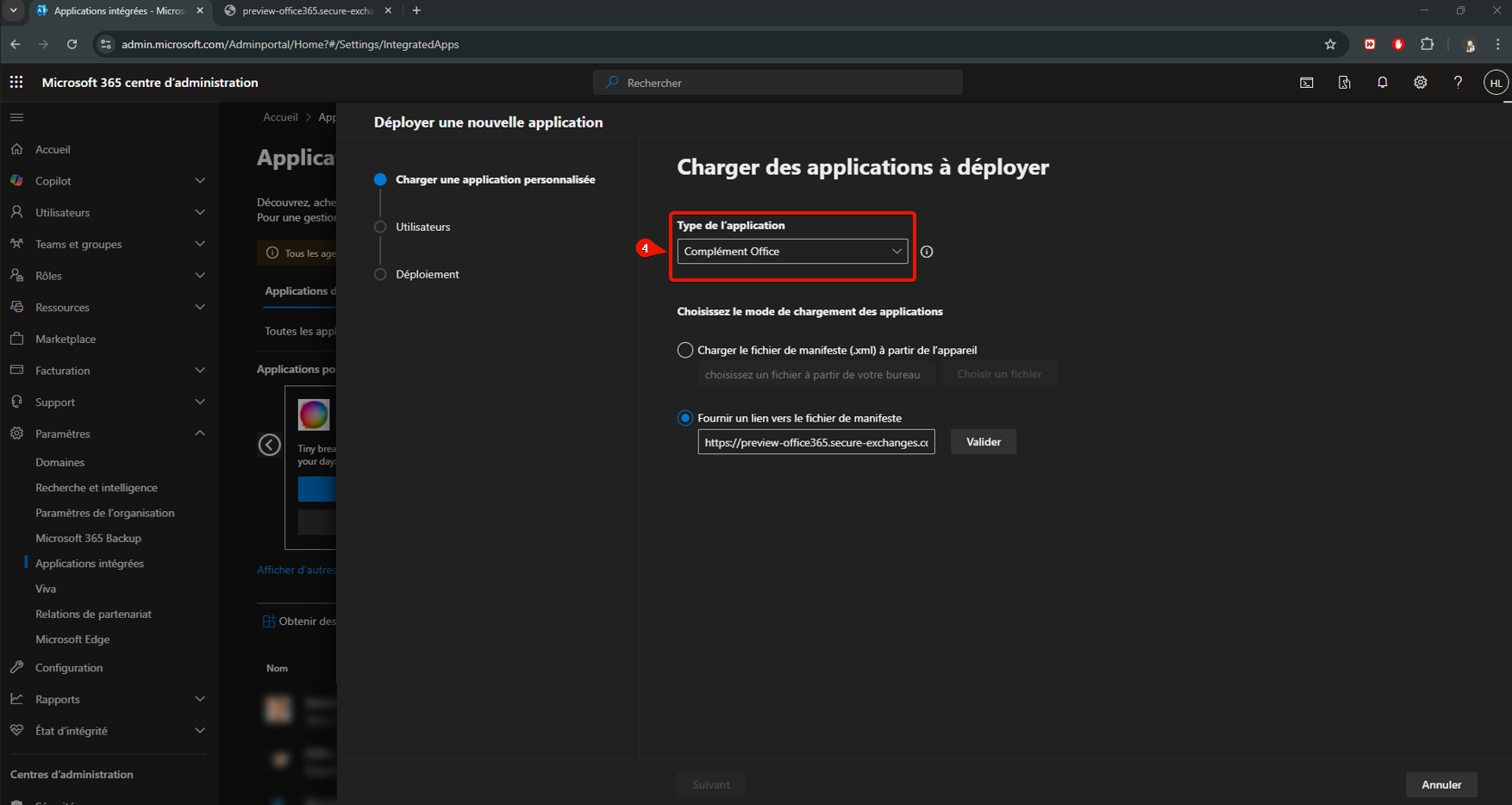Open the Chrome three-dot menu
This screenshot has height=805, width=1512.
(1498, 44)
